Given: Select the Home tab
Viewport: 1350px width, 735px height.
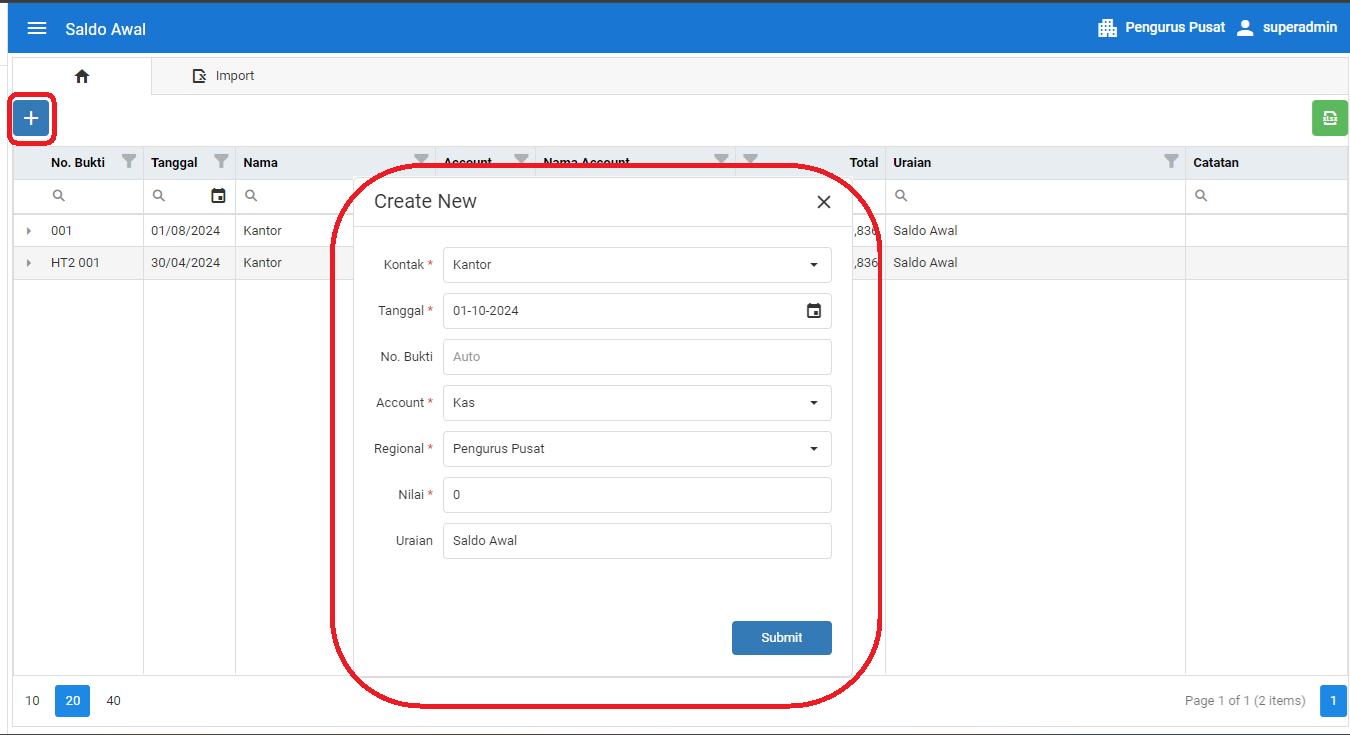Looking at the screenshot, I should tap(82, 76).
